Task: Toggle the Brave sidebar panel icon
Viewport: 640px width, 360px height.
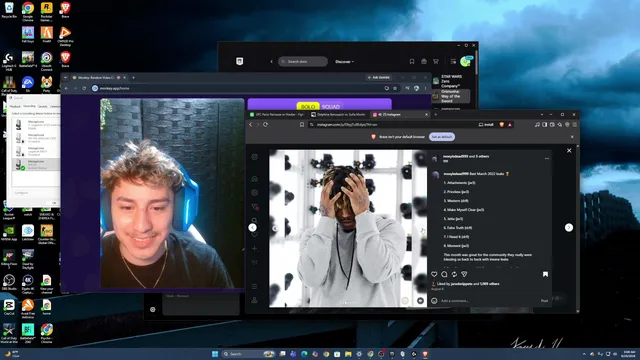Action: tap(544, 124)
